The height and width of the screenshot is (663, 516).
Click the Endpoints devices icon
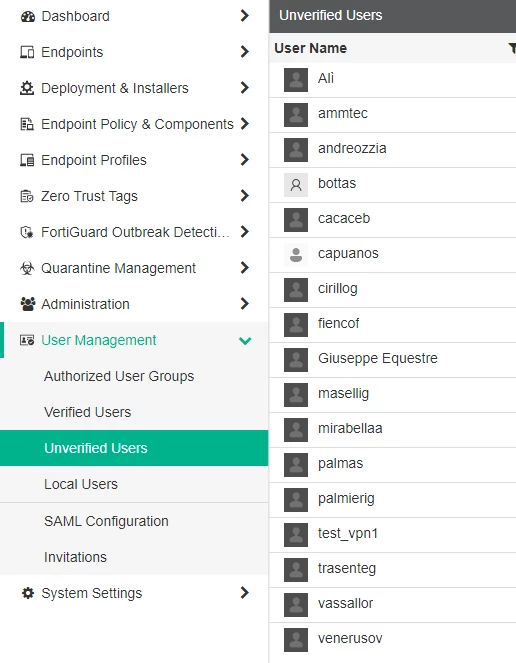[27, 52]
